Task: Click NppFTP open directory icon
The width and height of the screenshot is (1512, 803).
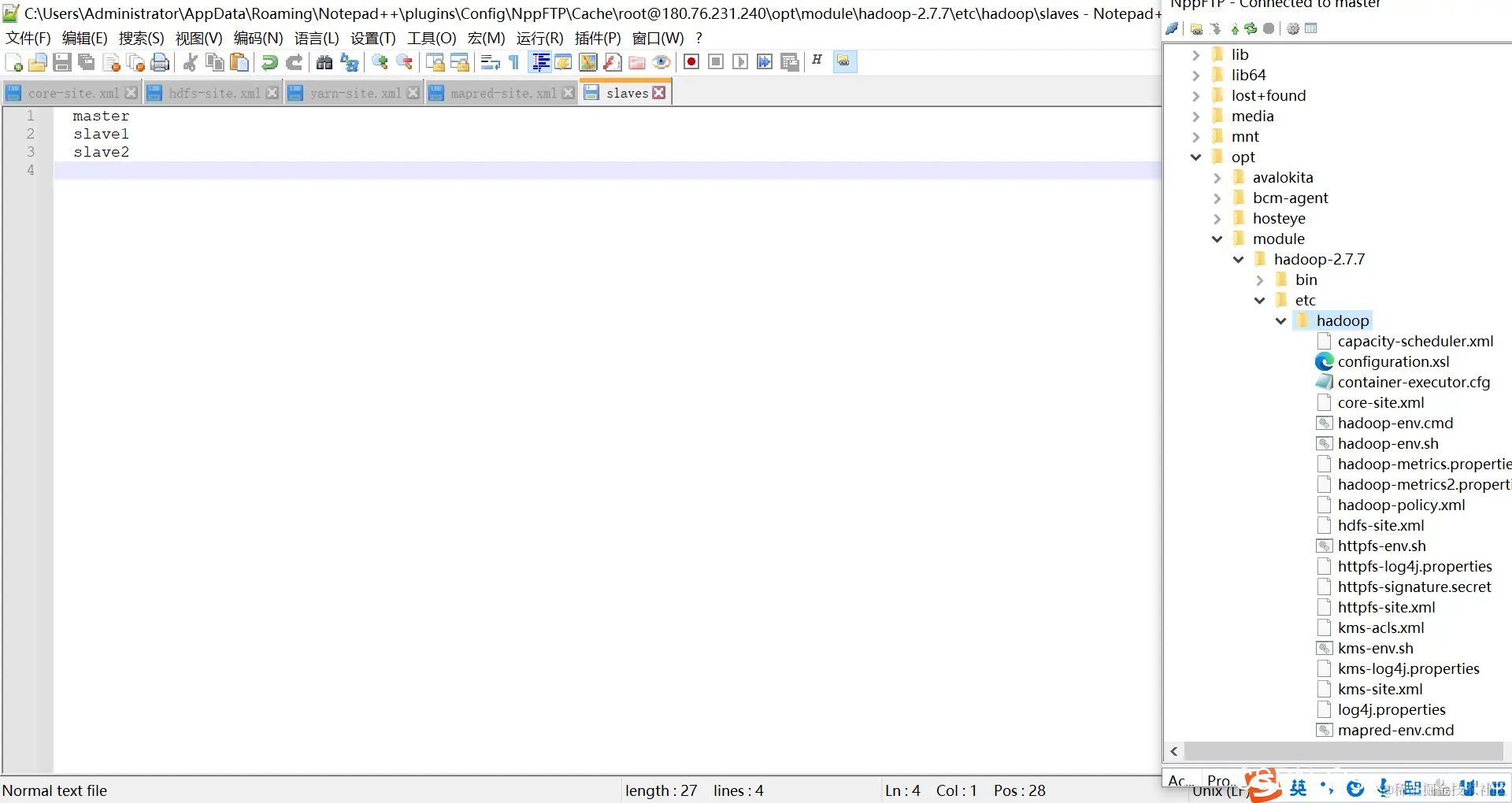Action: pos(1196,28)
